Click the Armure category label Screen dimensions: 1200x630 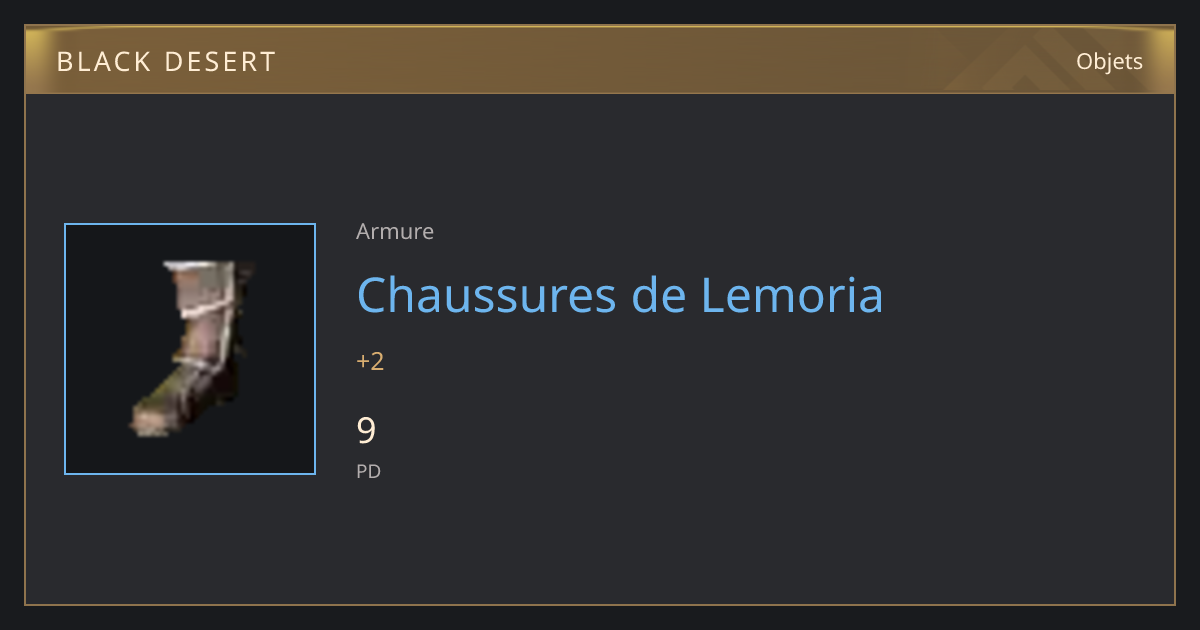pos(395,232)
